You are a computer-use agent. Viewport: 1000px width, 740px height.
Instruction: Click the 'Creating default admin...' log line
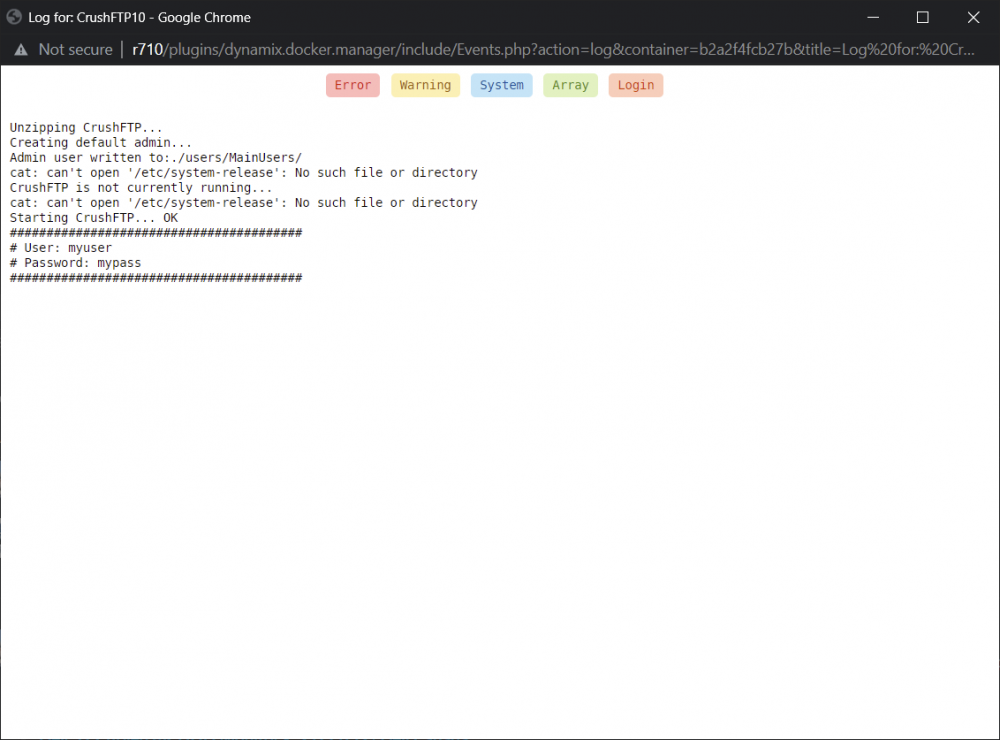(101, 143)
